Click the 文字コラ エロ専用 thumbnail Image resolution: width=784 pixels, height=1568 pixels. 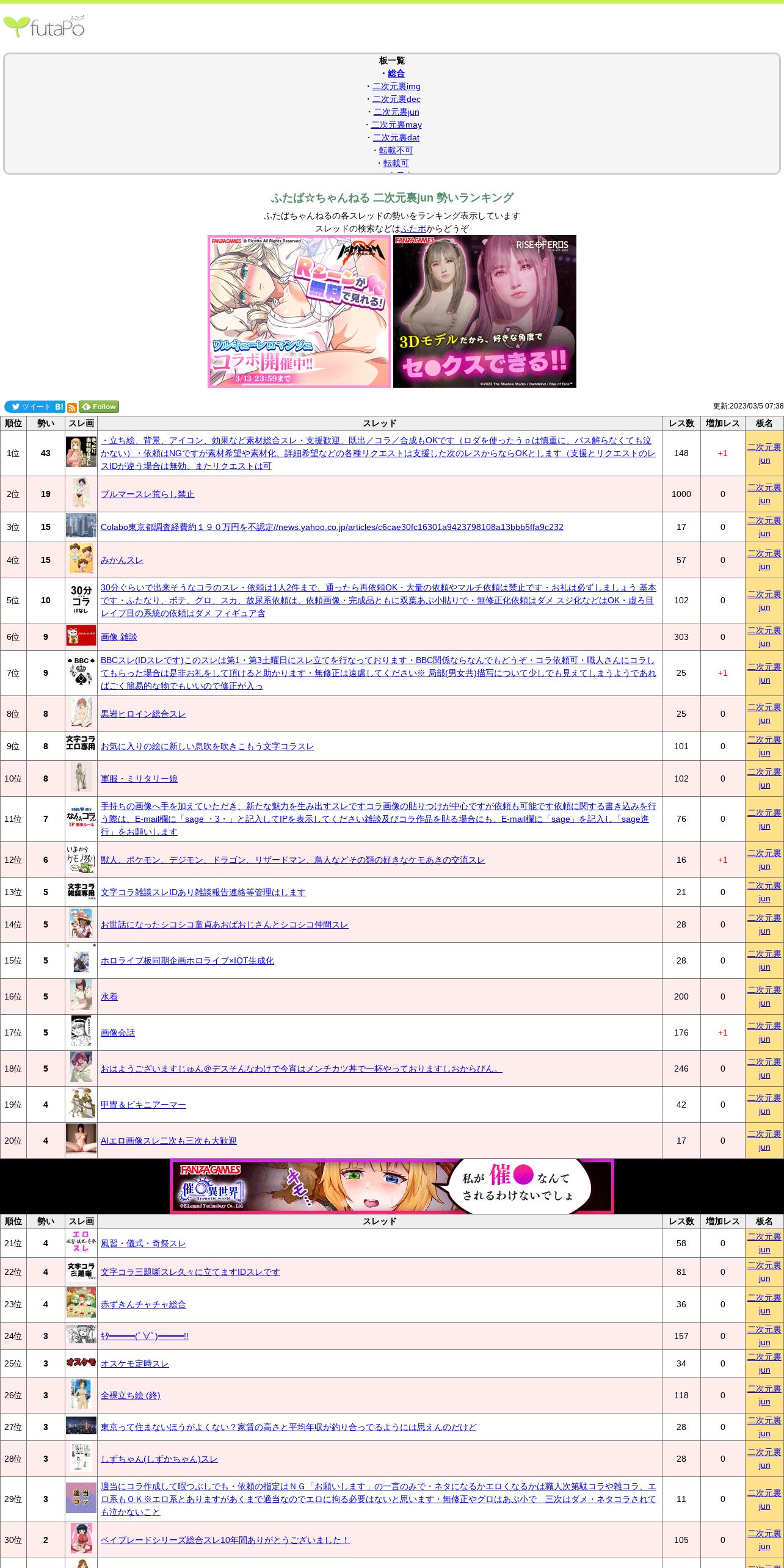[x=81, y=743]
